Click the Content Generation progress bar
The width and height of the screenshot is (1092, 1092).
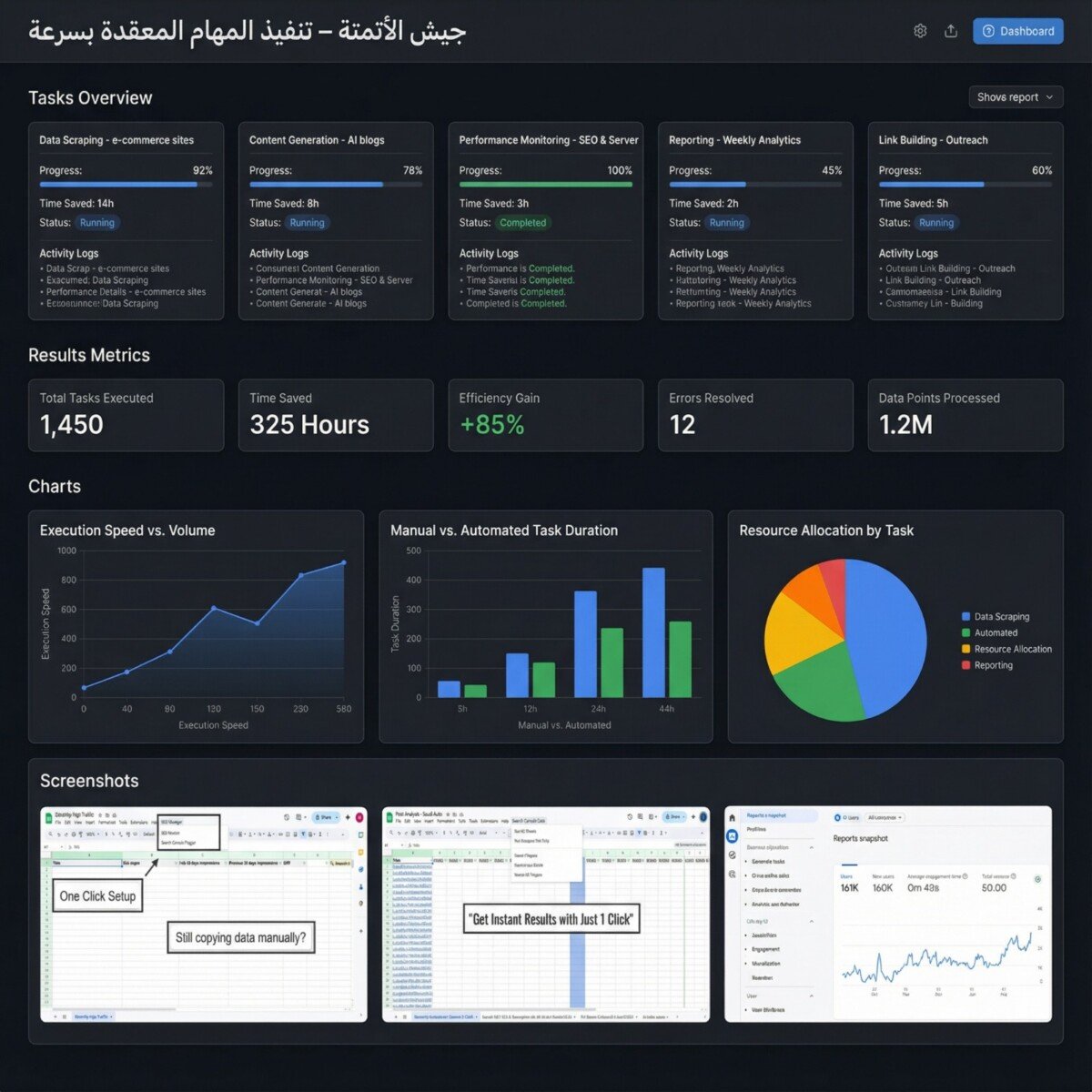click(x=336, y=185)
